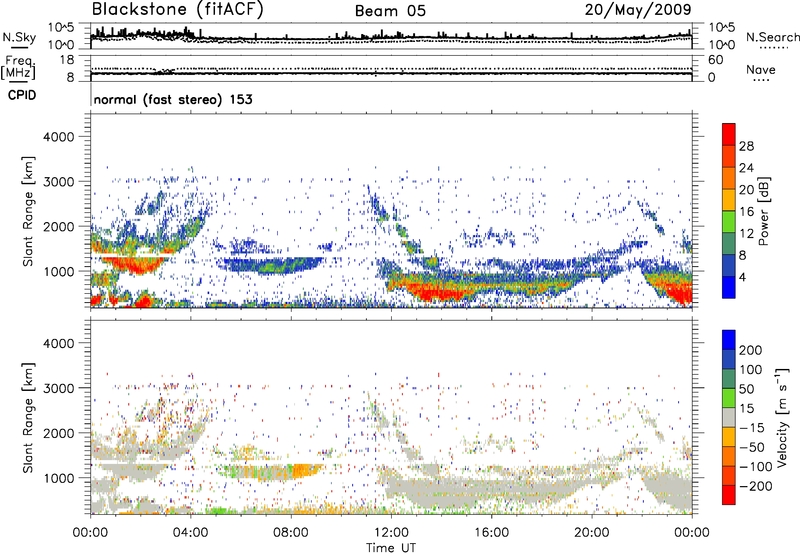The height and width of the screenshot is (554, 800).
Task: Click the '60' Nave axis tick
Action: 716,60
